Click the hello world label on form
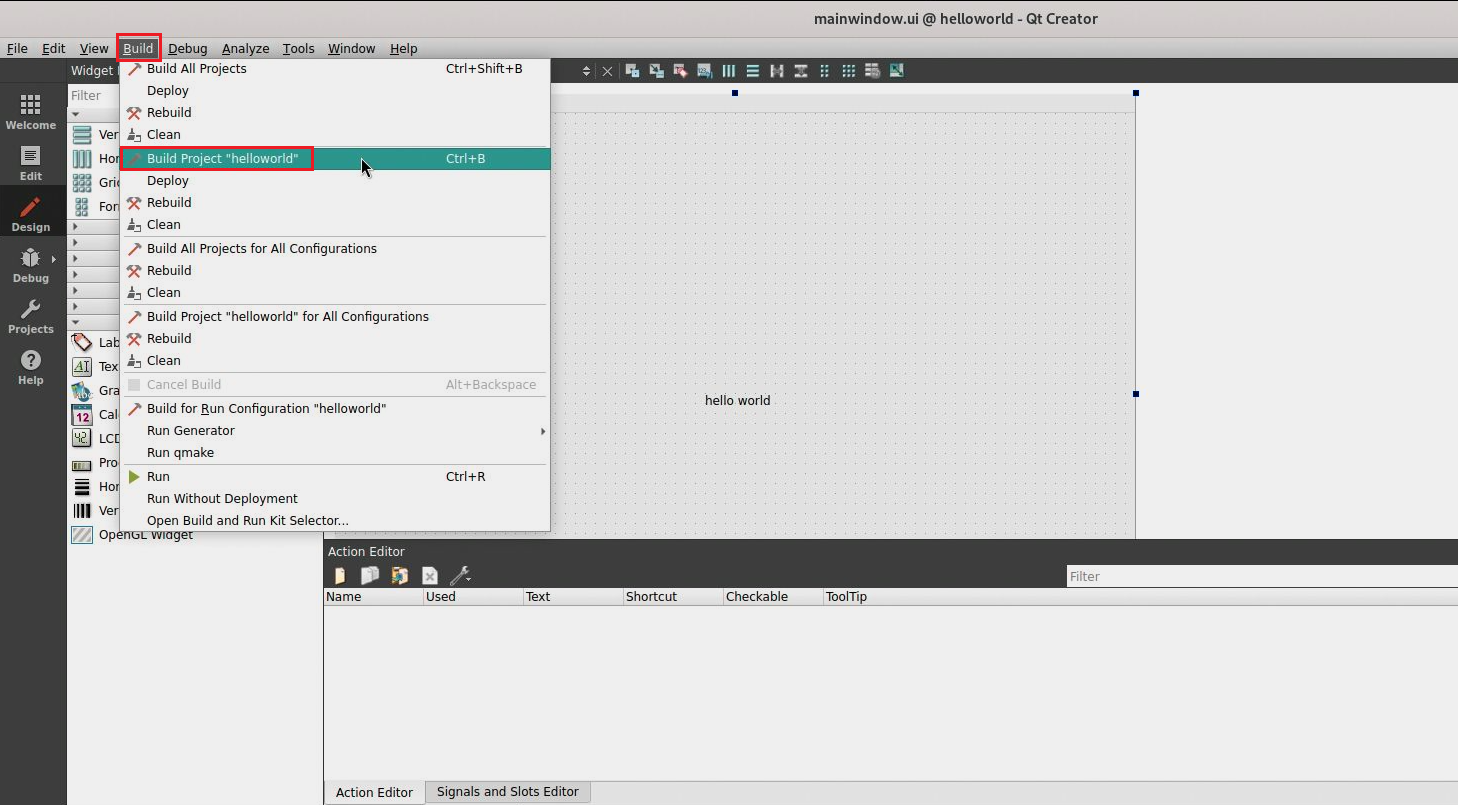 tap(737, 401)
